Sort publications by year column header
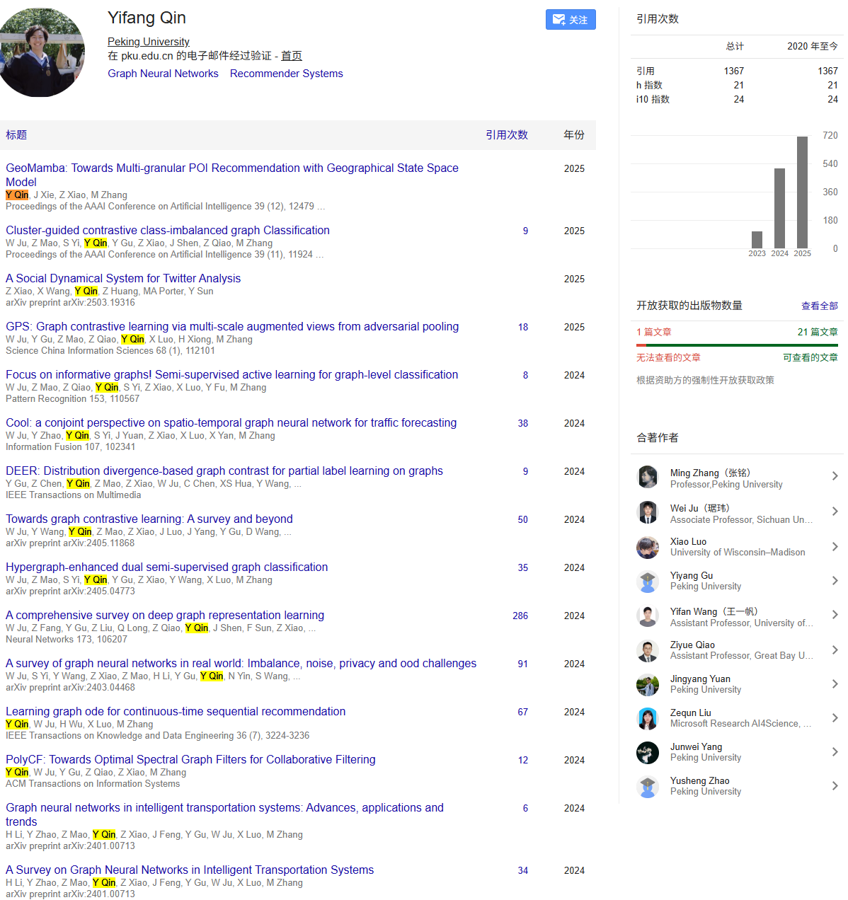Viewport: 848px width, 900px height. pyautogui.click(x=573, y=135)
